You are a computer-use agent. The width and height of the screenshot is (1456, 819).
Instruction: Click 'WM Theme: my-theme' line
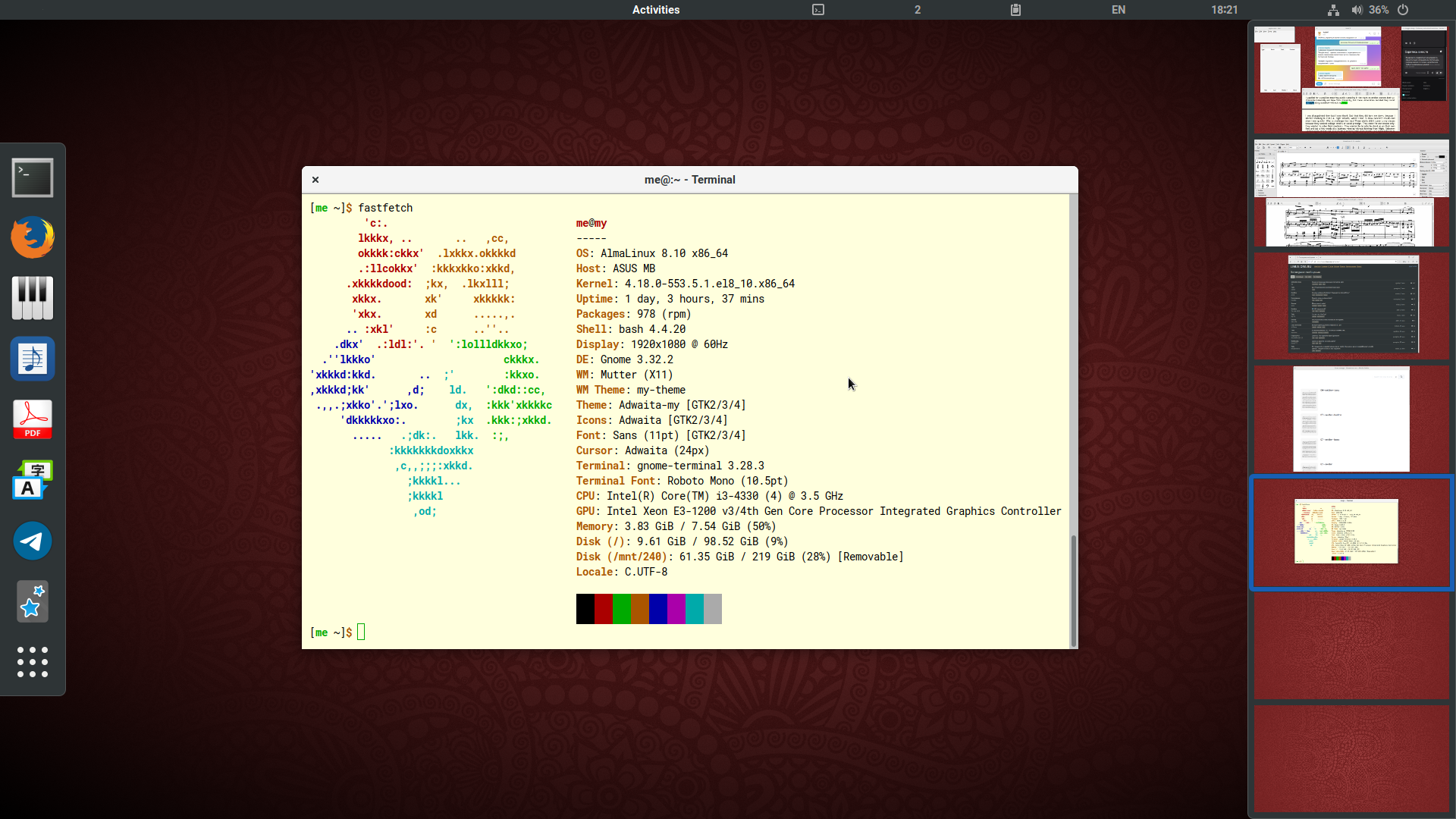631,390
